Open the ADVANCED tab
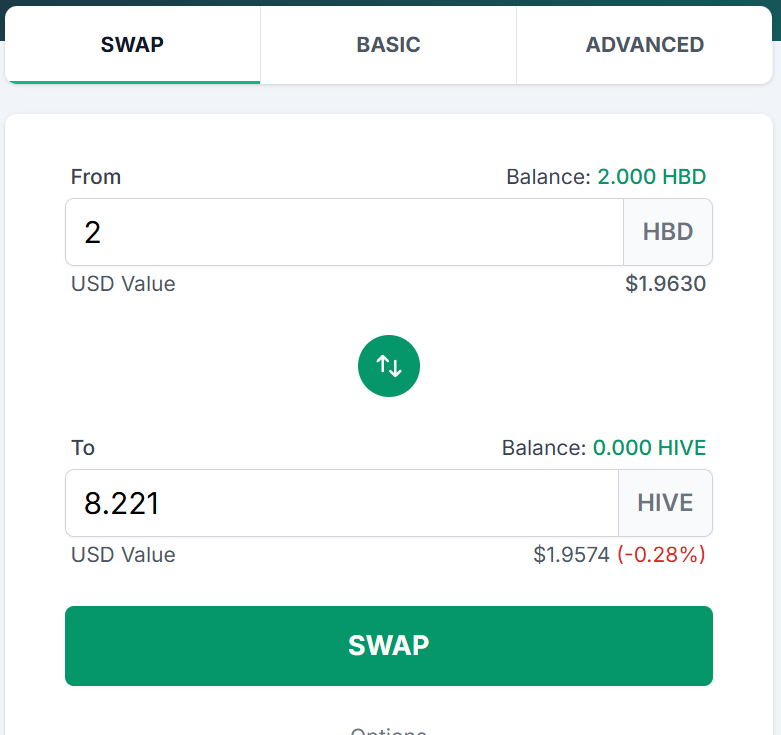The height and width of the screenshot is (735, 781). [x=644, y=45]
